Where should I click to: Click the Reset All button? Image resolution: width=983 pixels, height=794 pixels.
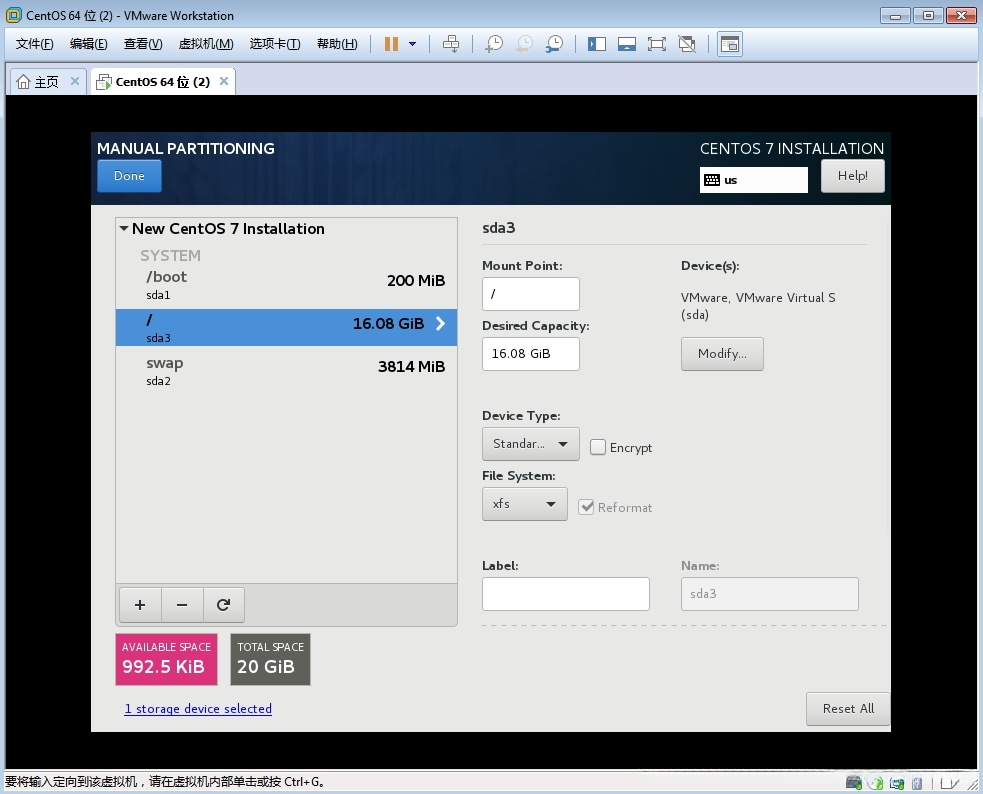pos(848,709)
